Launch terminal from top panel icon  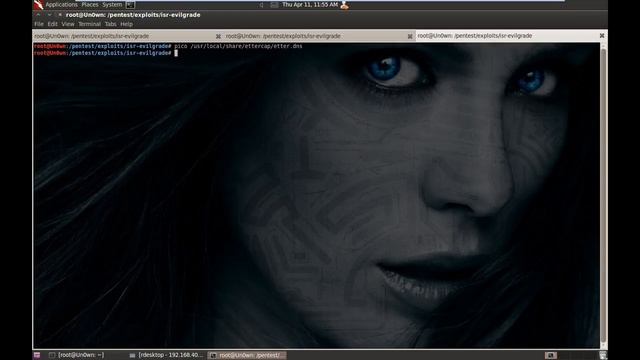(130, 4)
